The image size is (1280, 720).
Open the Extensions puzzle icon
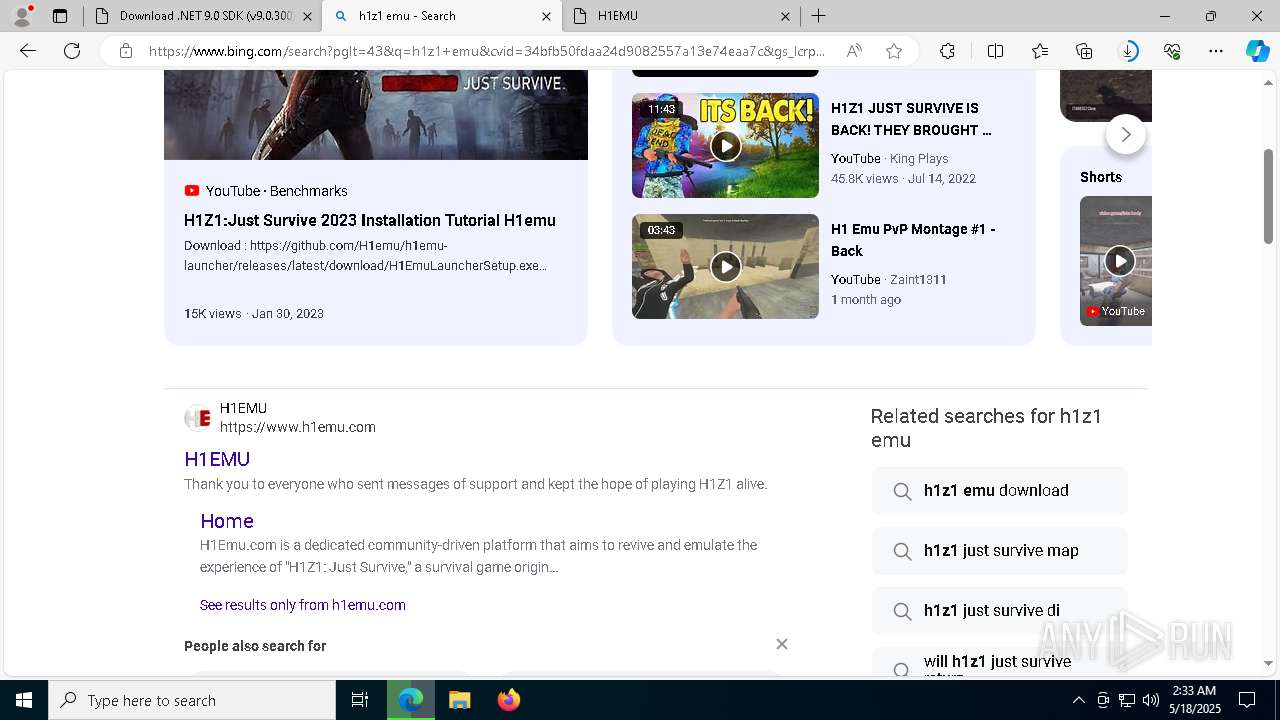pyautogui.click(x=947, y=51)
